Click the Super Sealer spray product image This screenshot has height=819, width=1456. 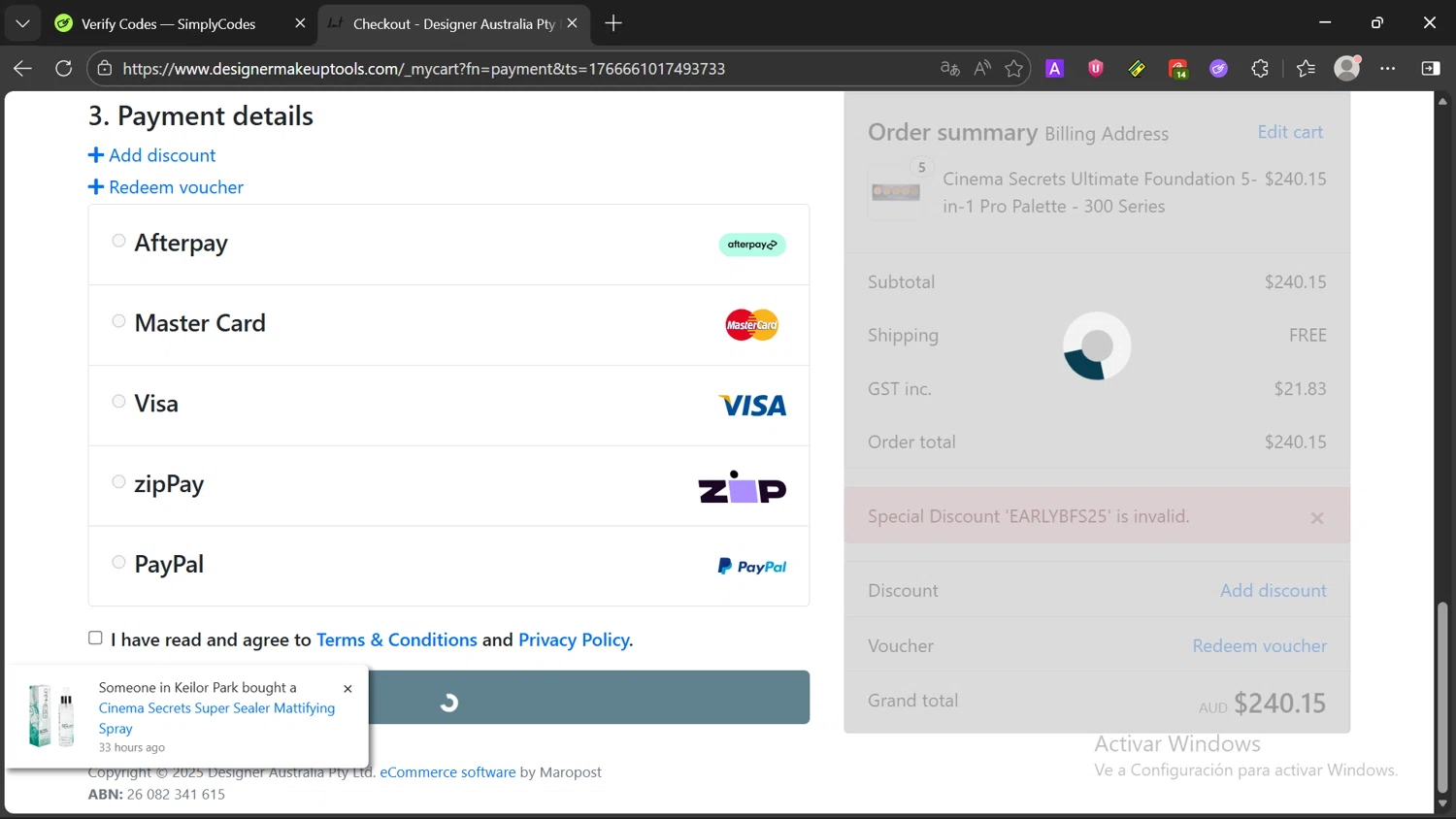point(52,716)
